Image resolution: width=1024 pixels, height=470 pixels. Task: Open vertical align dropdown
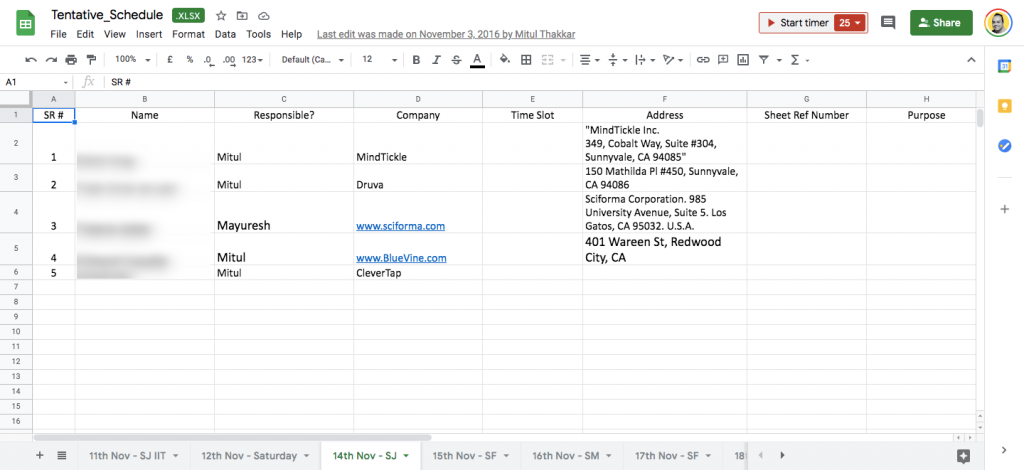pos(617,59)
